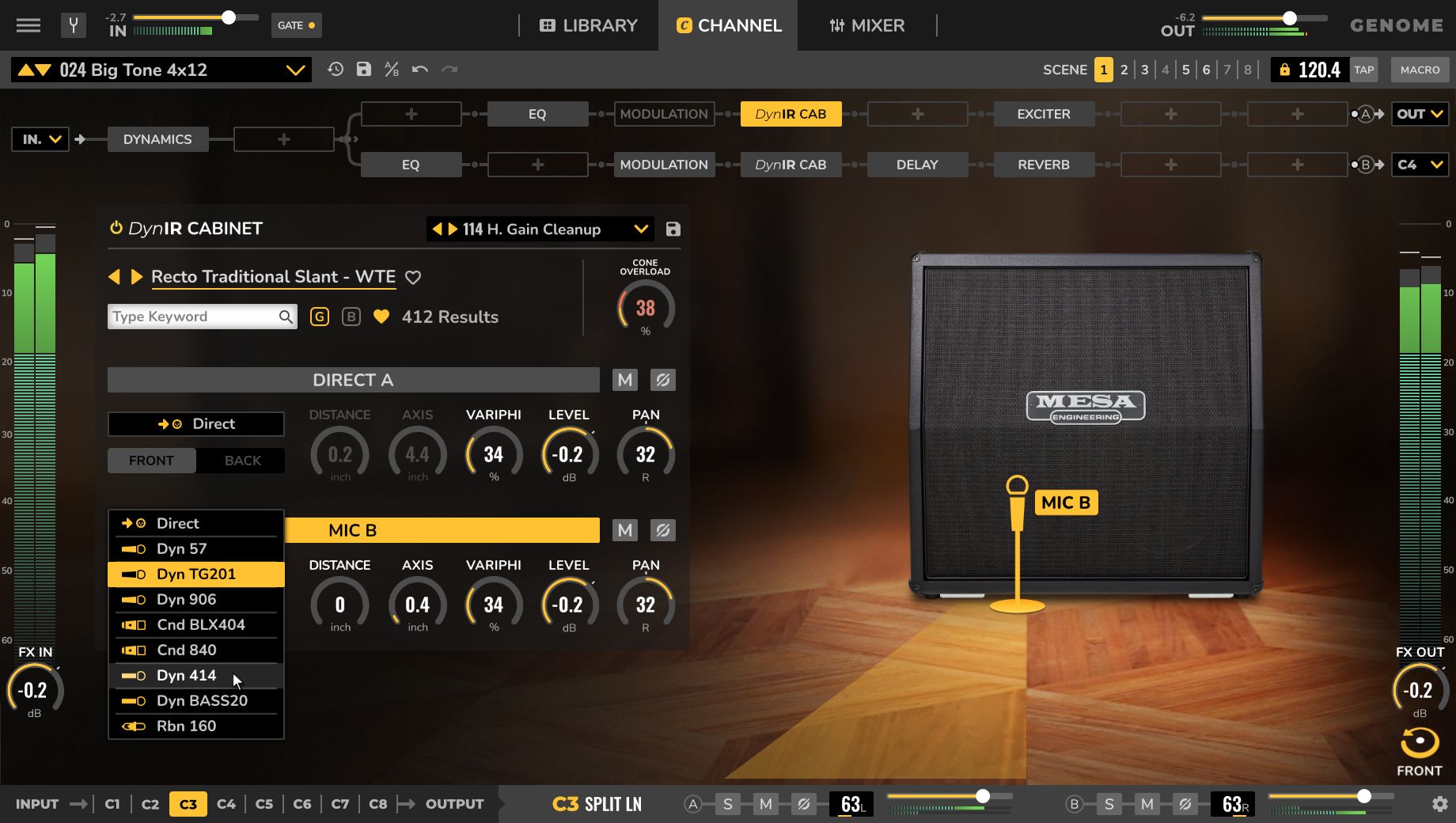The width and height of the screenshot is (1456, 823).
Task: Open the search with the magnifier icon
Action: pyautogui.click(x=286, y=316)
